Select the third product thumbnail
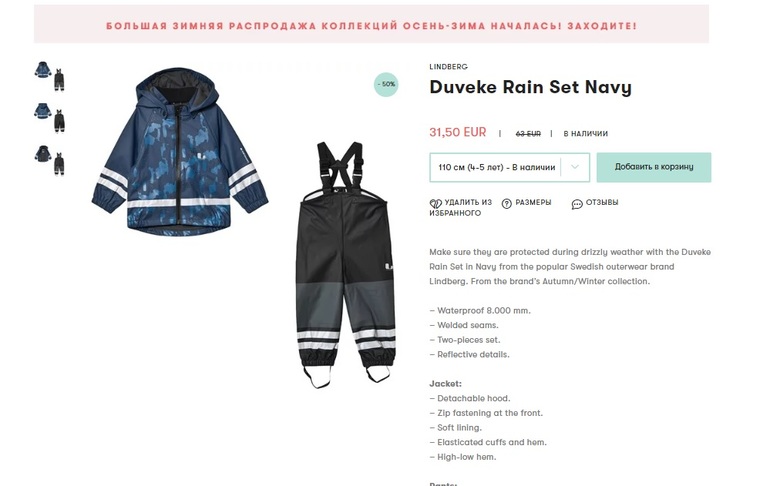This screenshot has height=486, width=770. [x=50, y=160]
